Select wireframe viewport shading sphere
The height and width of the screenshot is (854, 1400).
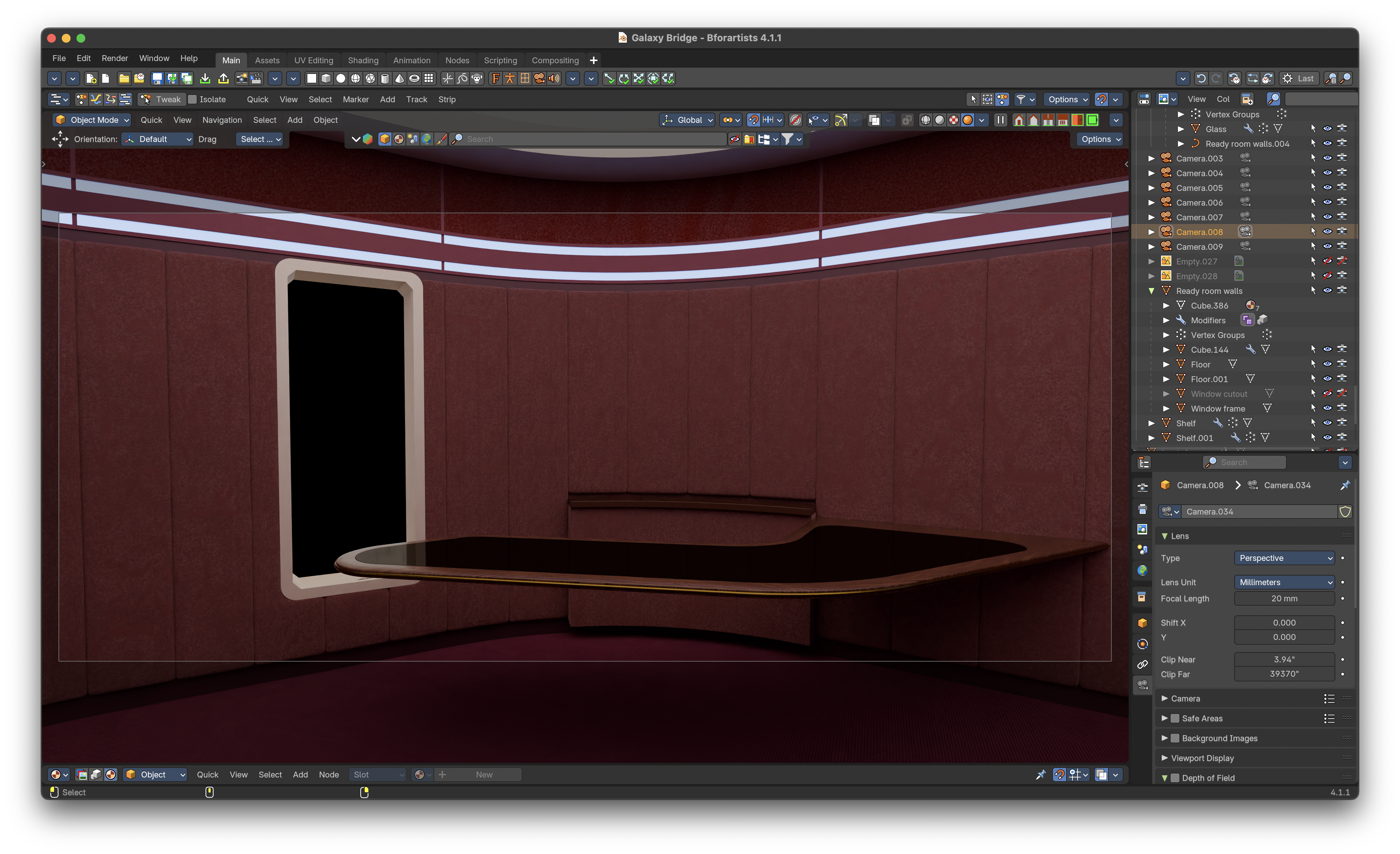926,120
